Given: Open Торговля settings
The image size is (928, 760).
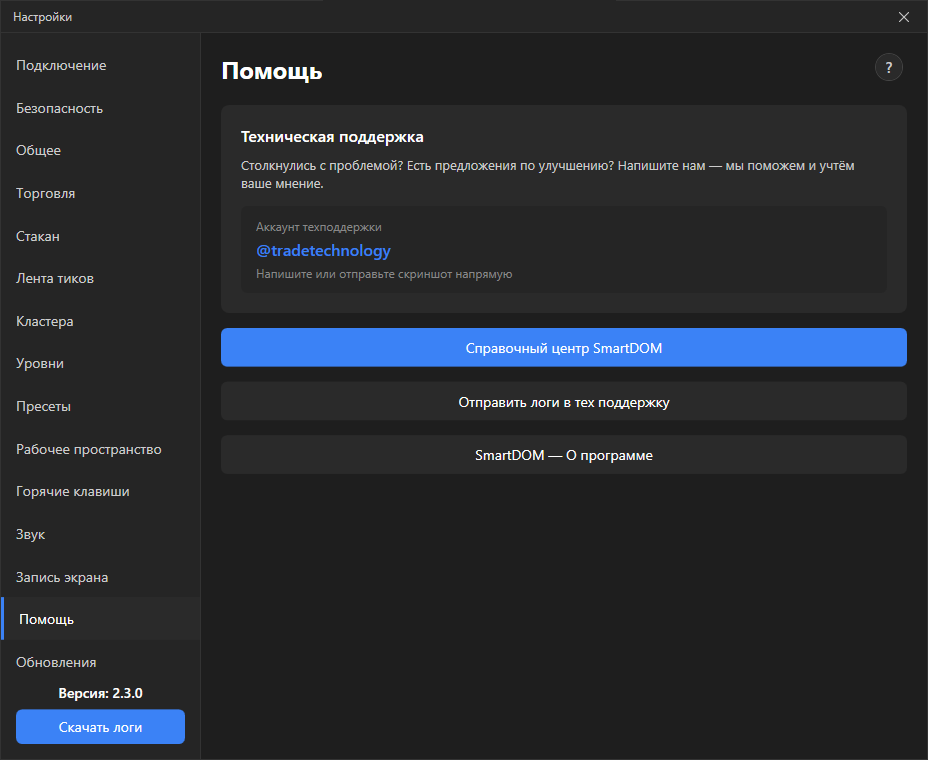Looking at the screenshot, I should 101,194.
